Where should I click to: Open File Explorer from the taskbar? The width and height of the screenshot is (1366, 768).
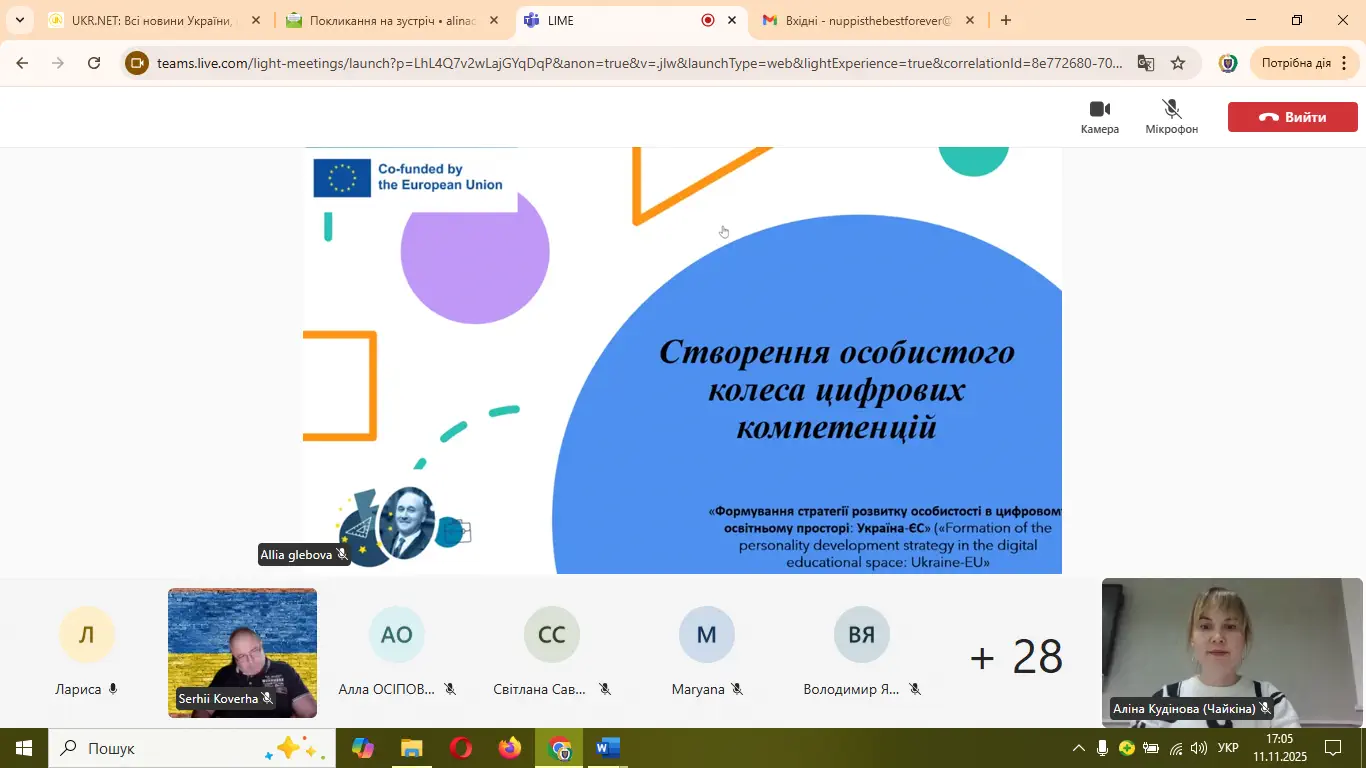pyautogui.click(x=412, y=748)
